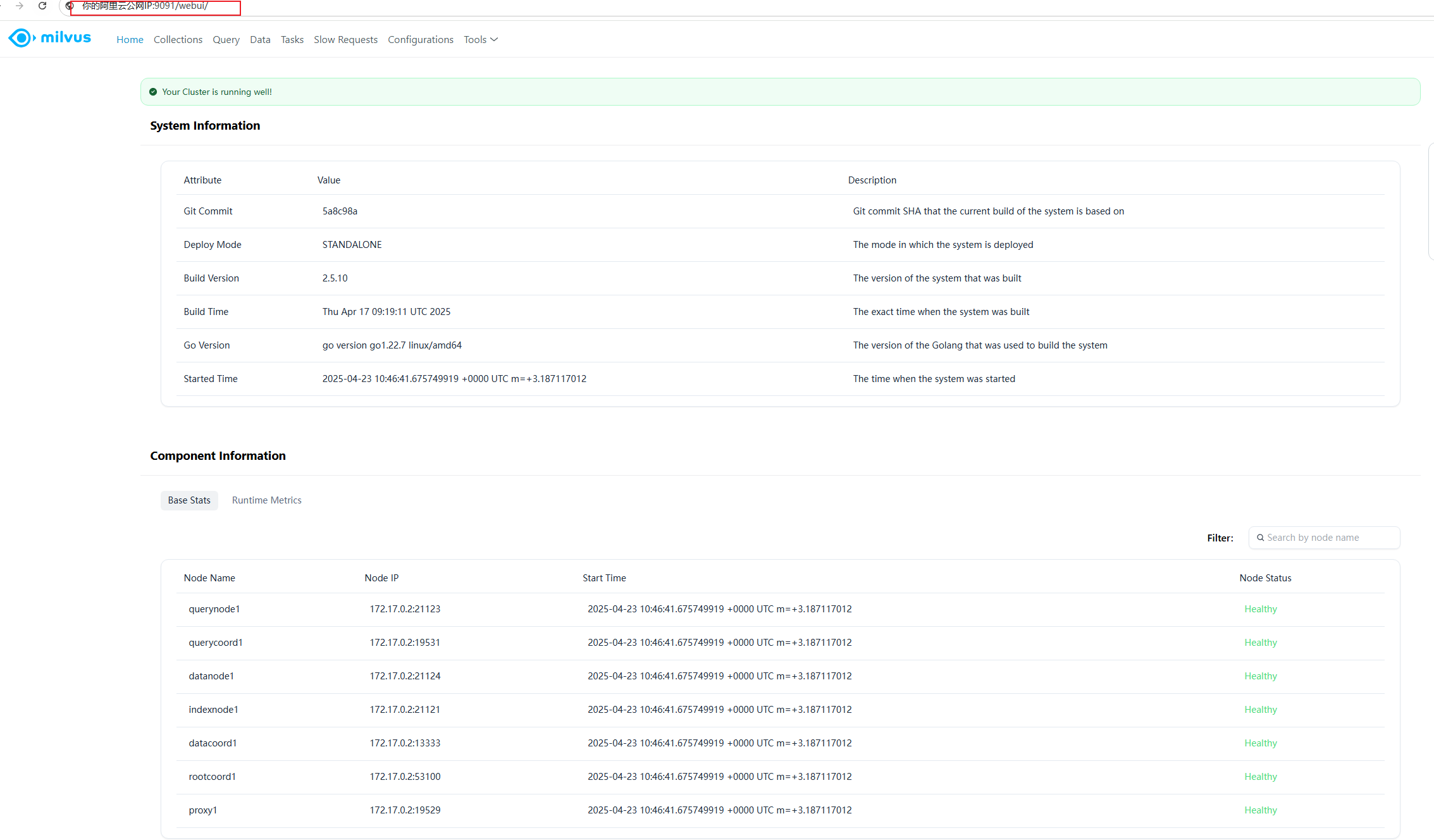Viewport: 1434px width, 840px height.
Task: Click the Tools chevron arrow
Action: (495, 39)
